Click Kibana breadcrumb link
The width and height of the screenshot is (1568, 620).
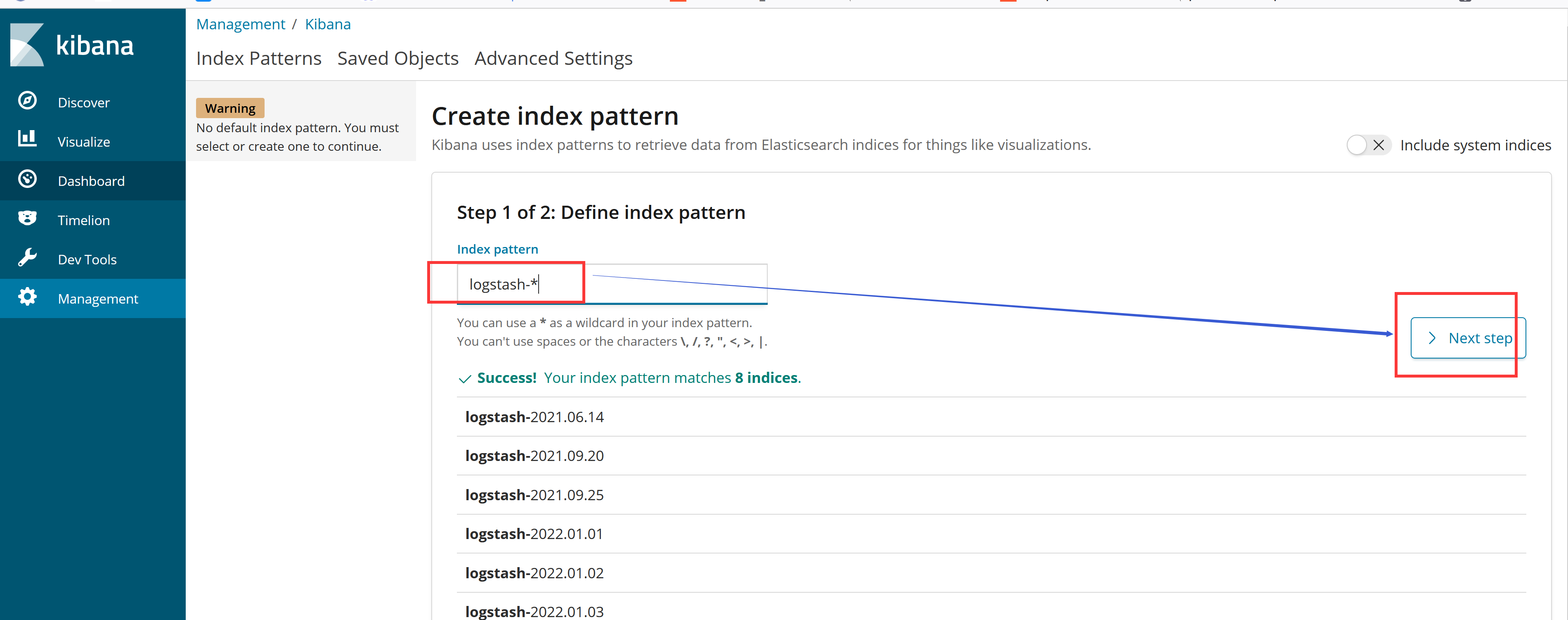[x=327, y=24]
